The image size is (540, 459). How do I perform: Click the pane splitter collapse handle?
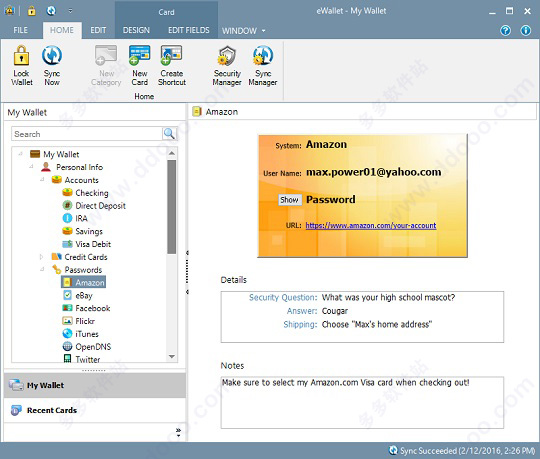coord(187,272)
